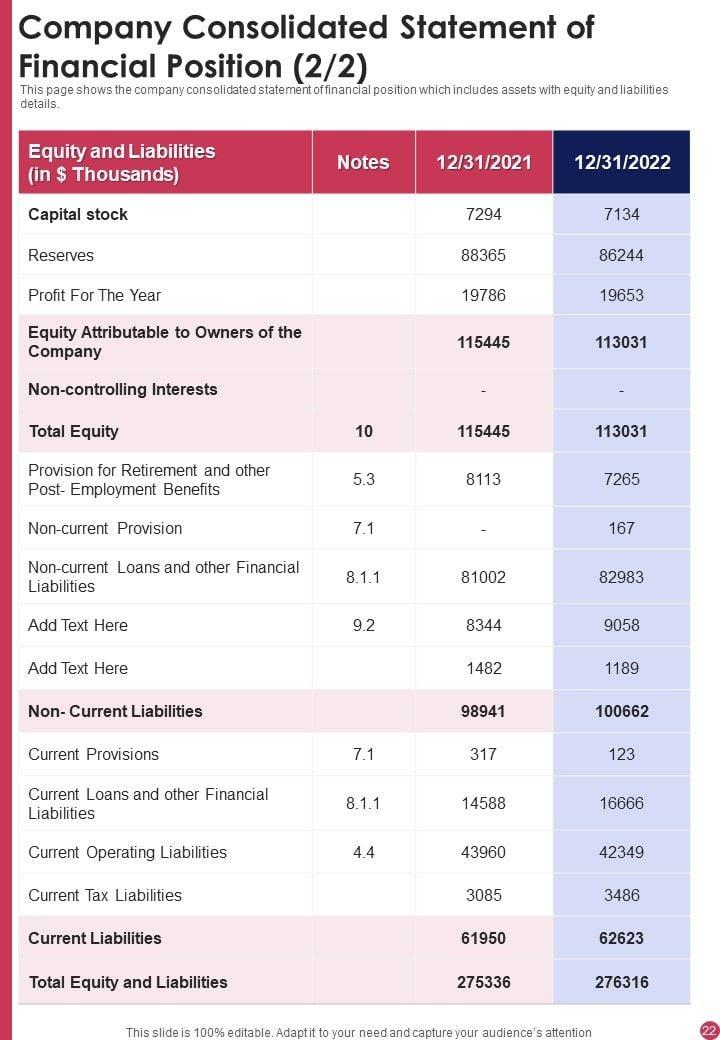This screenshot has width=720, height=1040.
Task: Click the Non-current Provision note 7.1 cell
Action: [x=363, y=528]
